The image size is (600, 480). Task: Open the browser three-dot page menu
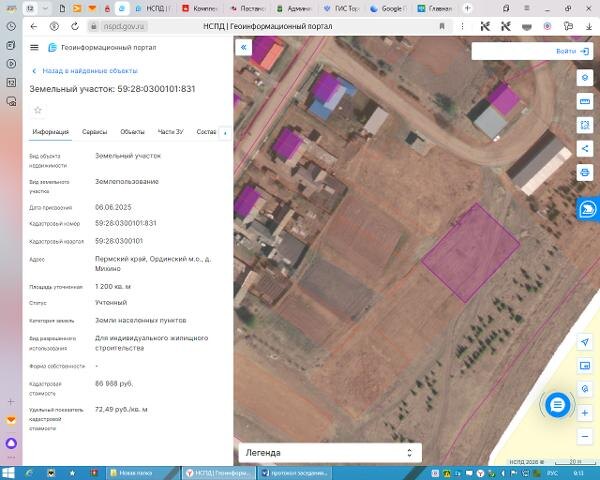point(462,26)
